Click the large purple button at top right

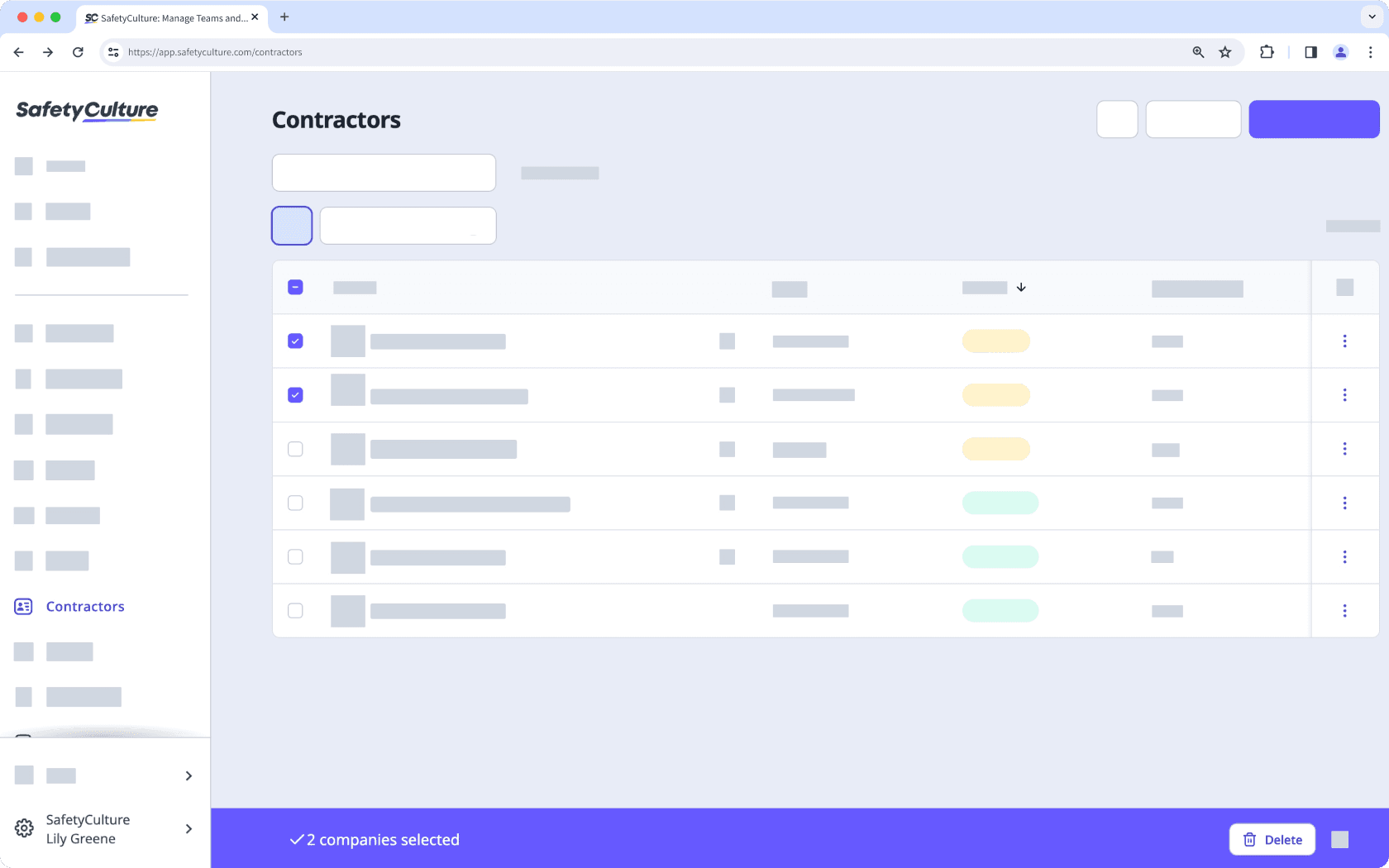tap(1314, 118)
